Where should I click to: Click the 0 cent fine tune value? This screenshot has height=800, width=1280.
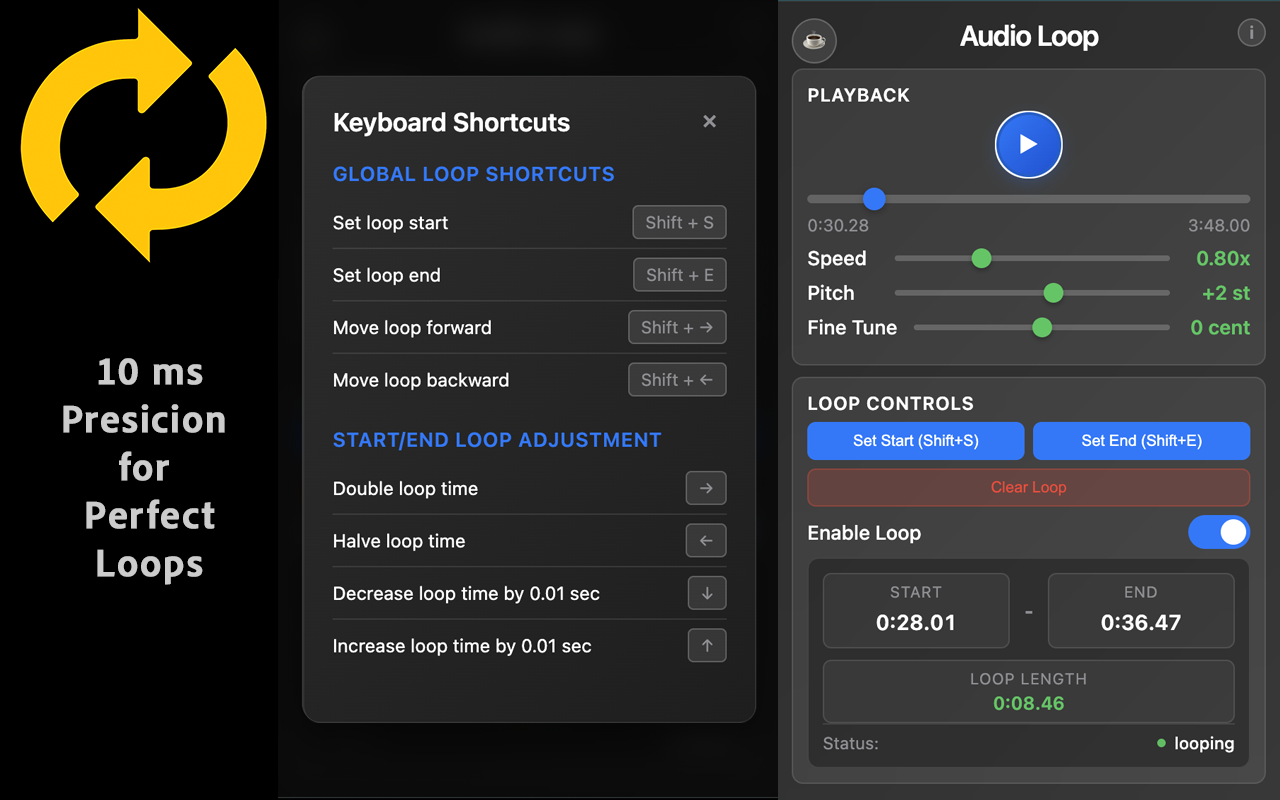[x=1220, y=327]
